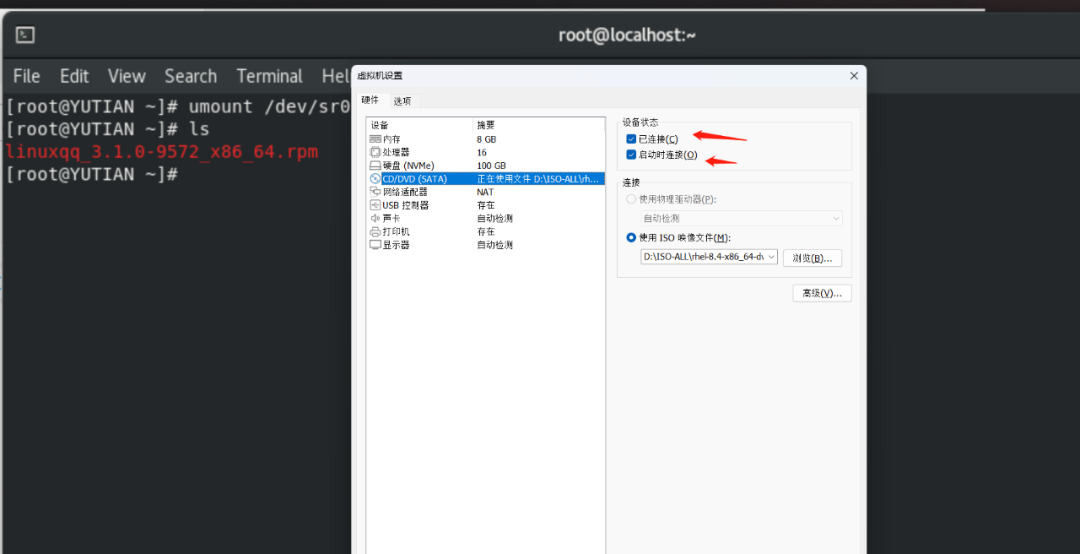This screenshot has width=1080, height=554.
Task: Click the 高级(V)... advanced button
Action: (x=822, y=293)
